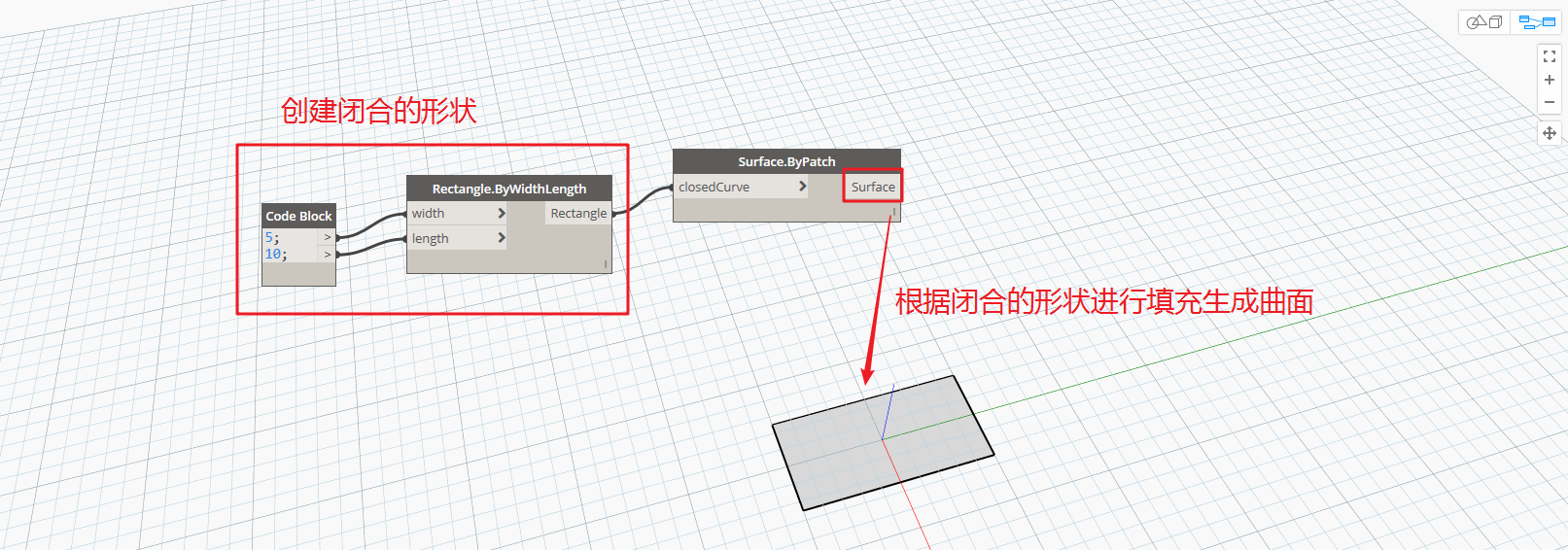Switch to 3D background preview navigation
1568x550 pixels.
coord(1484,21)
